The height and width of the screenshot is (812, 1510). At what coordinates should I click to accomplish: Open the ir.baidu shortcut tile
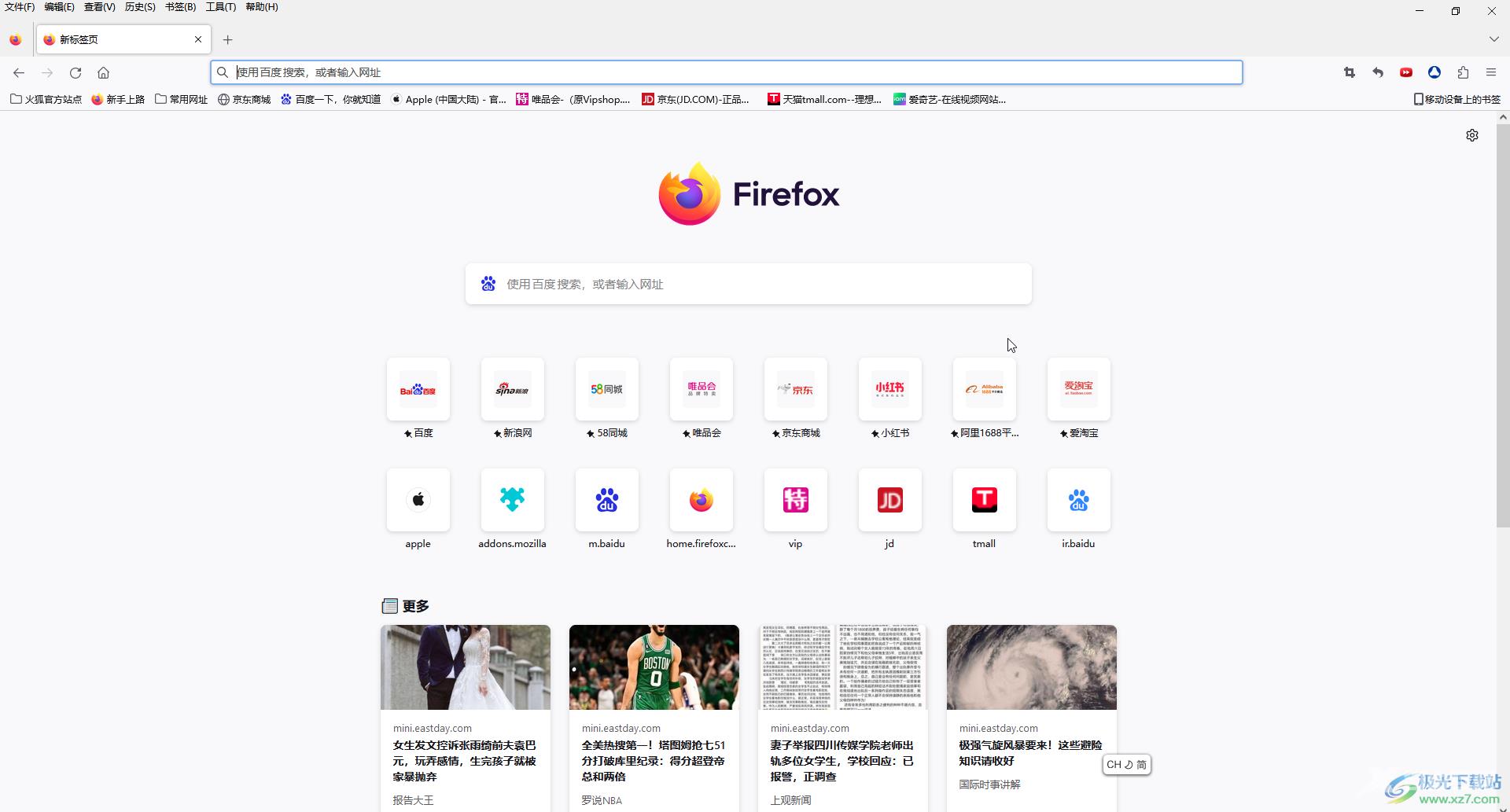[x=1079, y=500]
